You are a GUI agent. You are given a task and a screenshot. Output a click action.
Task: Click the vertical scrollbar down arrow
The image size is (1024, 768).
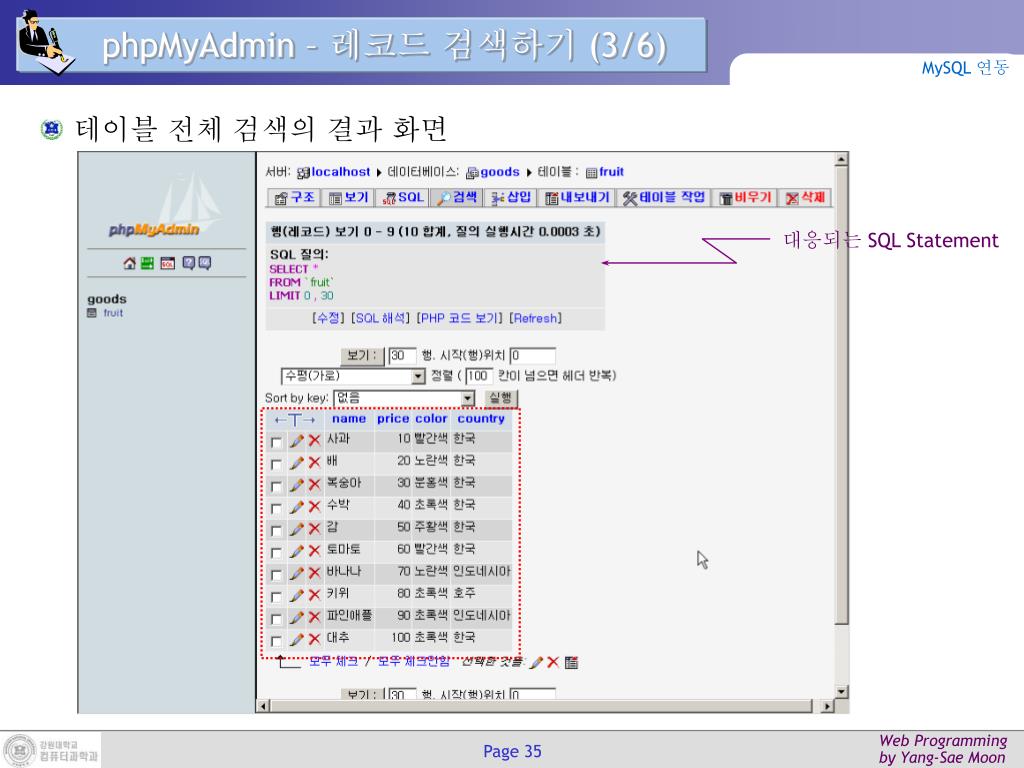click(841, 692)
